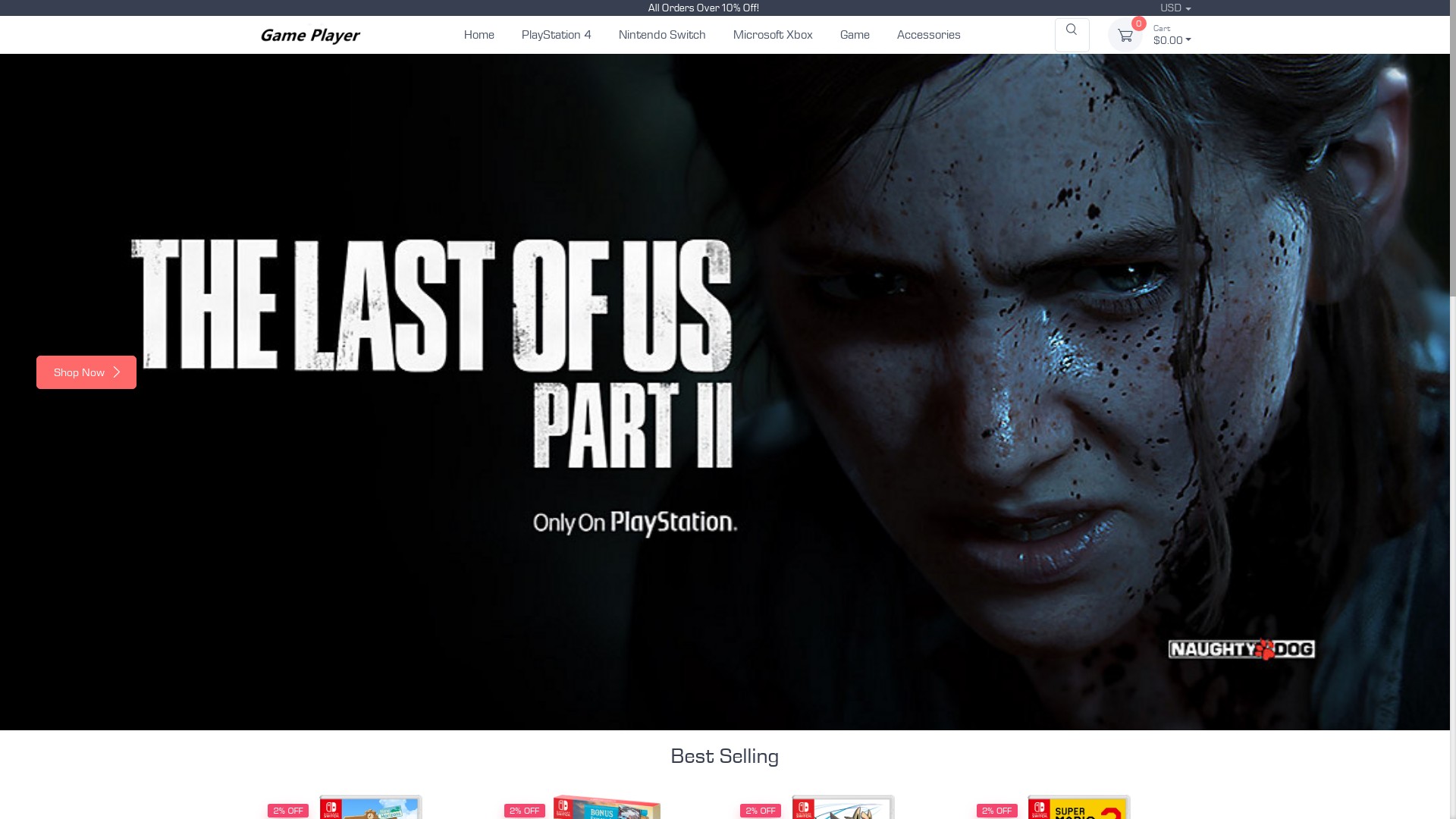Open the Animal Crossing New Horizons thumbnail
This screenshot has height=819, width=1456.
click(x=370, y=808)
